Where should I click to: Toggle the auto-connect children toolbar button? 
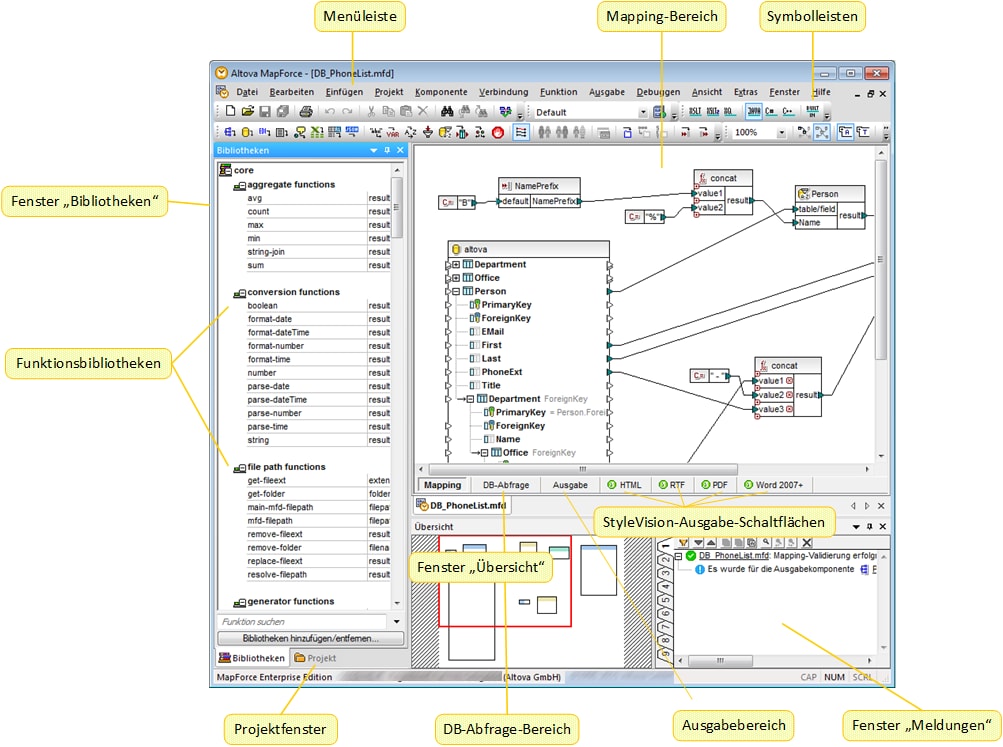[521, 132]
